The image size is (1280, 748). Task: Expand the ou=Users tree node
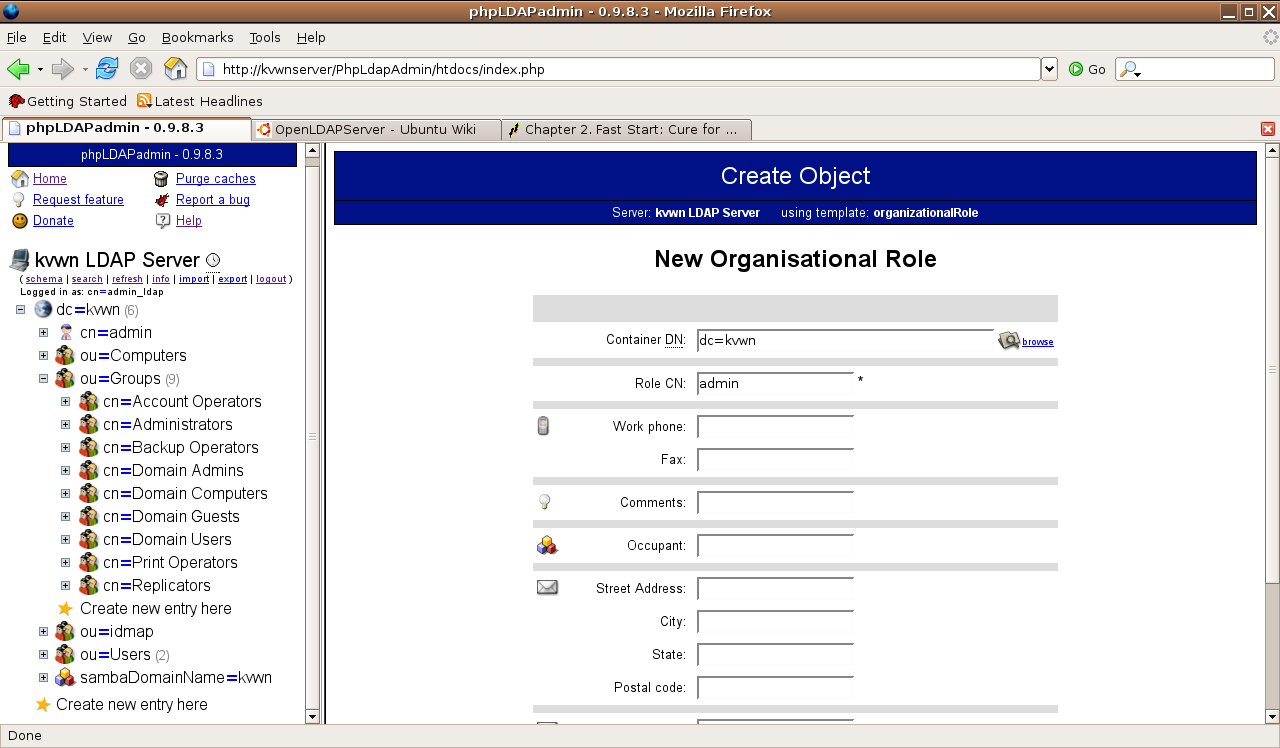(43, 654)
